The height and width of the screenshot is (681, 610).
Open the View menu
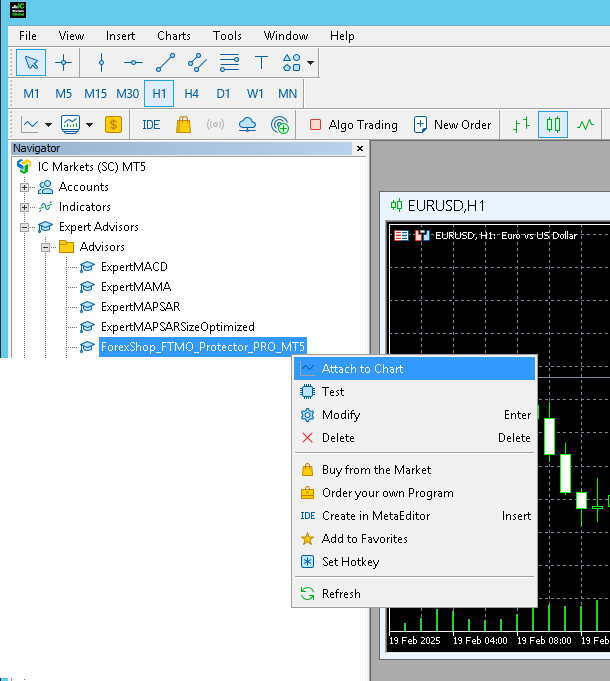(x=71, y=36)
